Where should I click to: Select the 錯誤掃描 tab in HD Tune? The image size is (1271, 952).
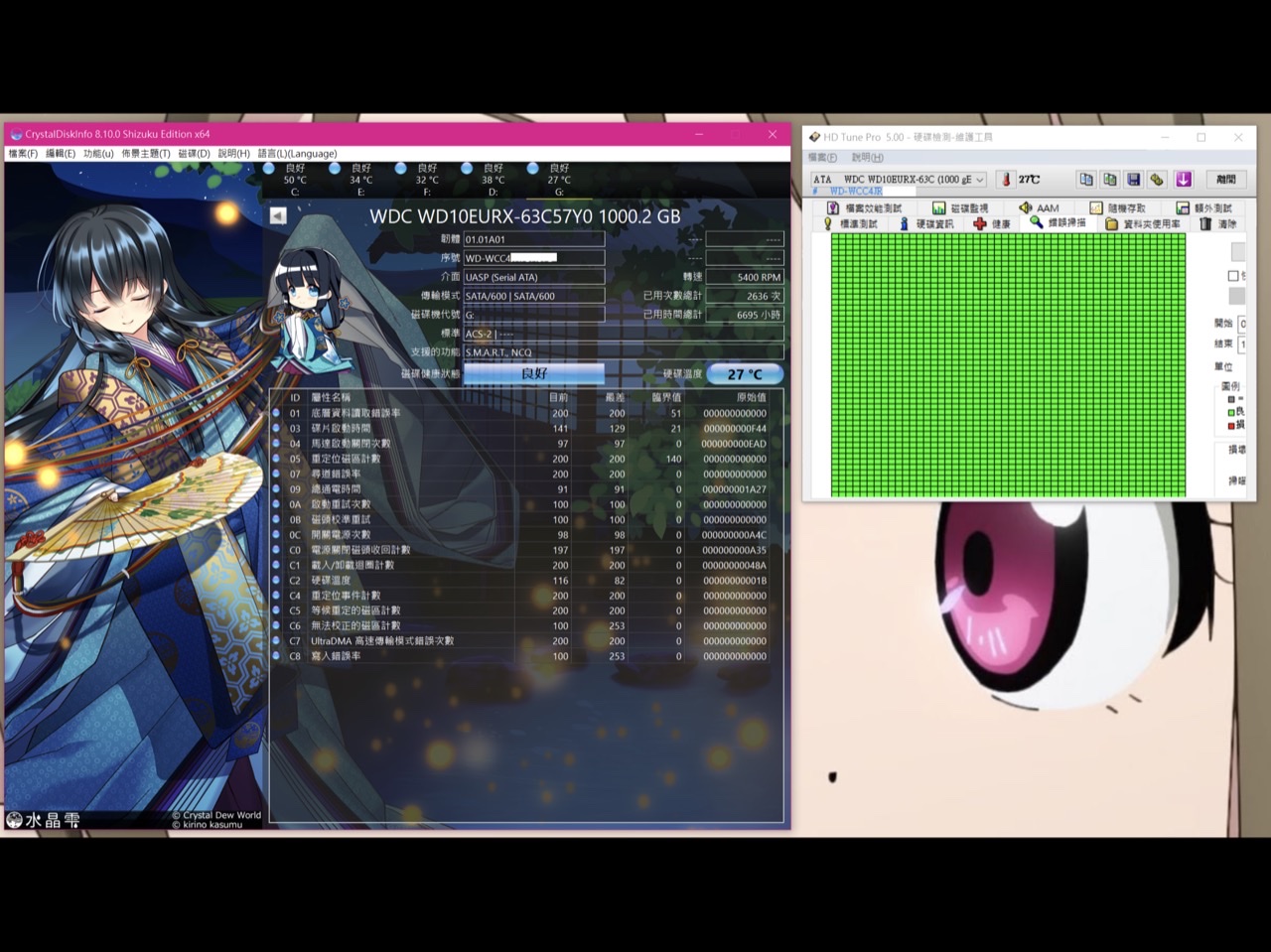tap(1059, 222)
